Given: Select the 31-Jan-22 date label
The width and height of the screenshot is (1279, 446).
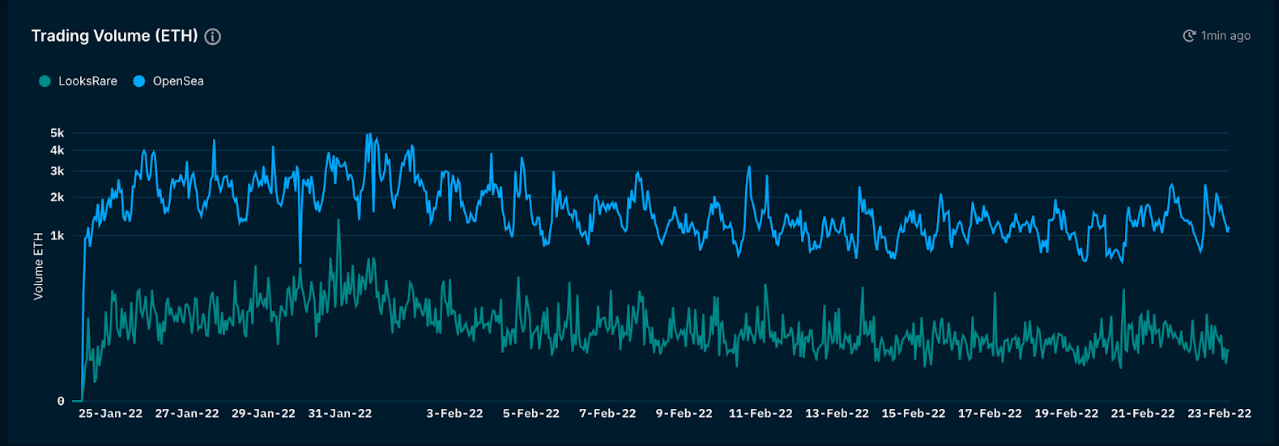Looking at the screenshot, I should tap(340, 413).
